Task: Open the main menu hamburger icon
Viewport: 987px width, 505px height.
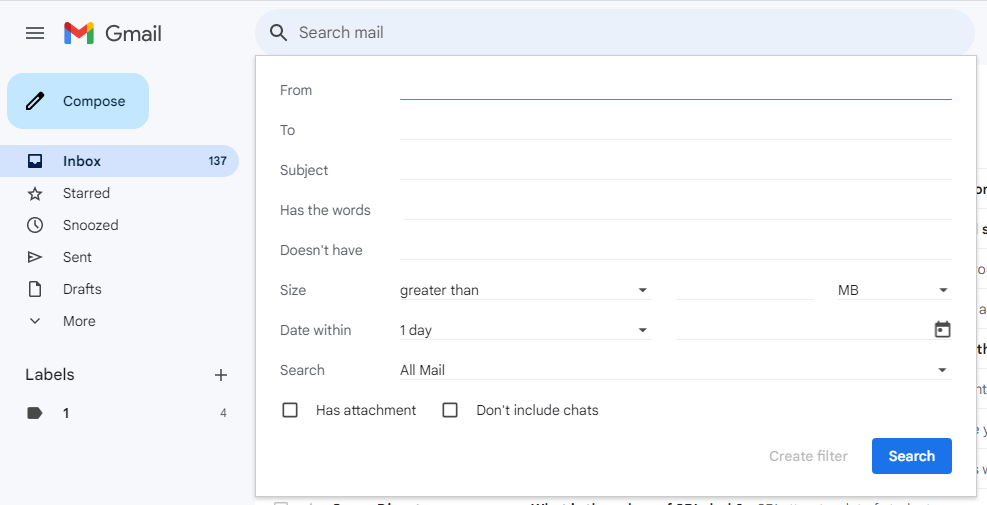Action: click(x=35, y=33)
